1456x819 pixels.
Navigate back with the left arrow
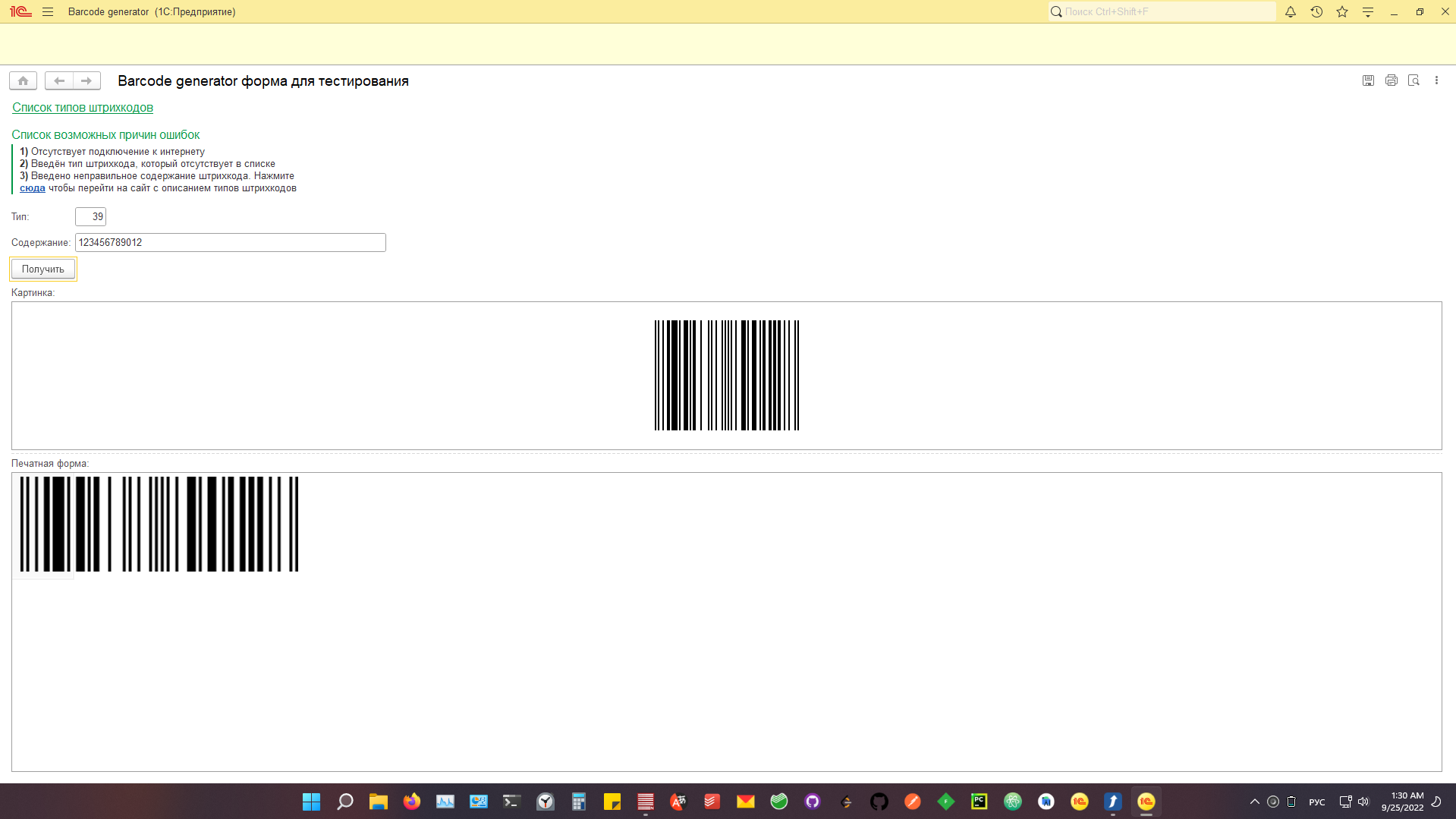tap(59, 80)
